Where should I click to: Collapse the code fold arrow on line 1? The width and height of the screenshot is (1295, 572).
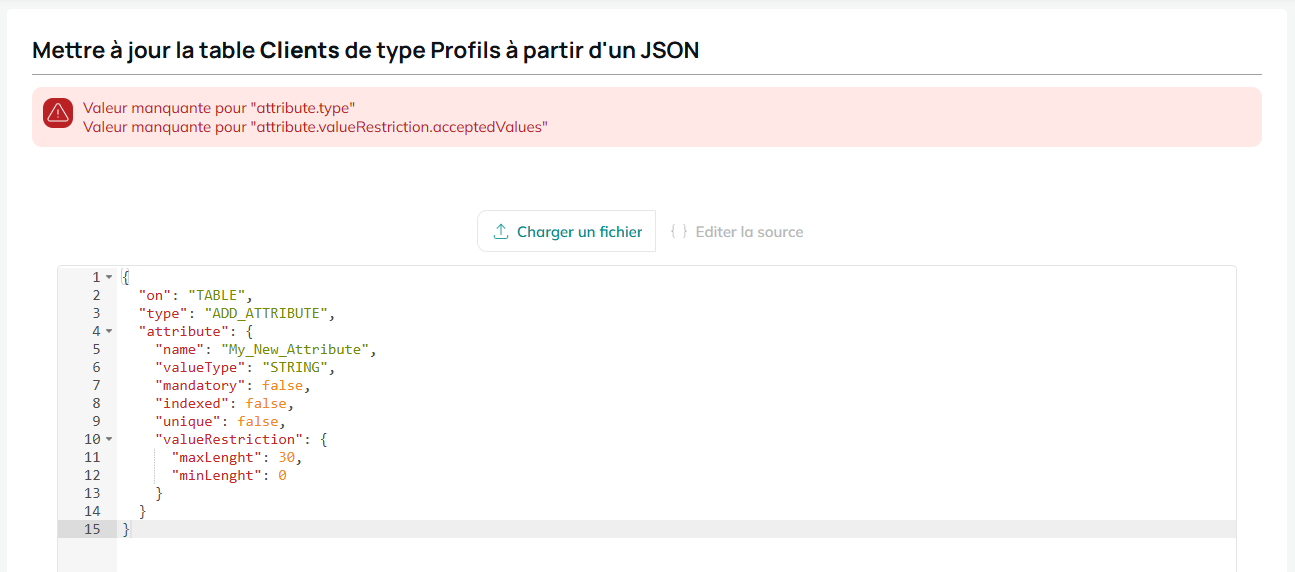tap(109, 277)
